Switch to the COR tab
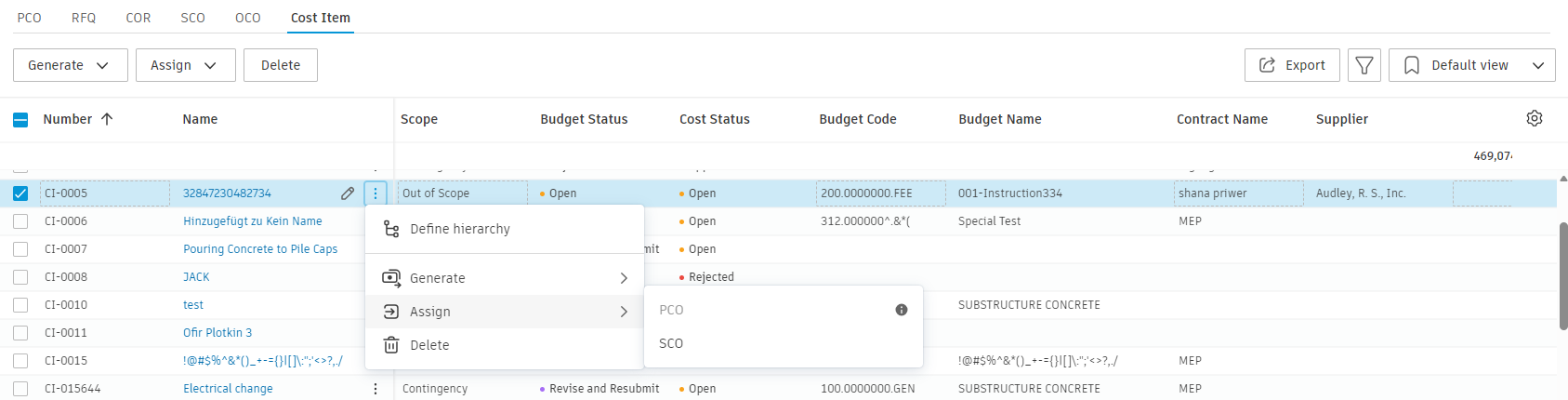 138,18
